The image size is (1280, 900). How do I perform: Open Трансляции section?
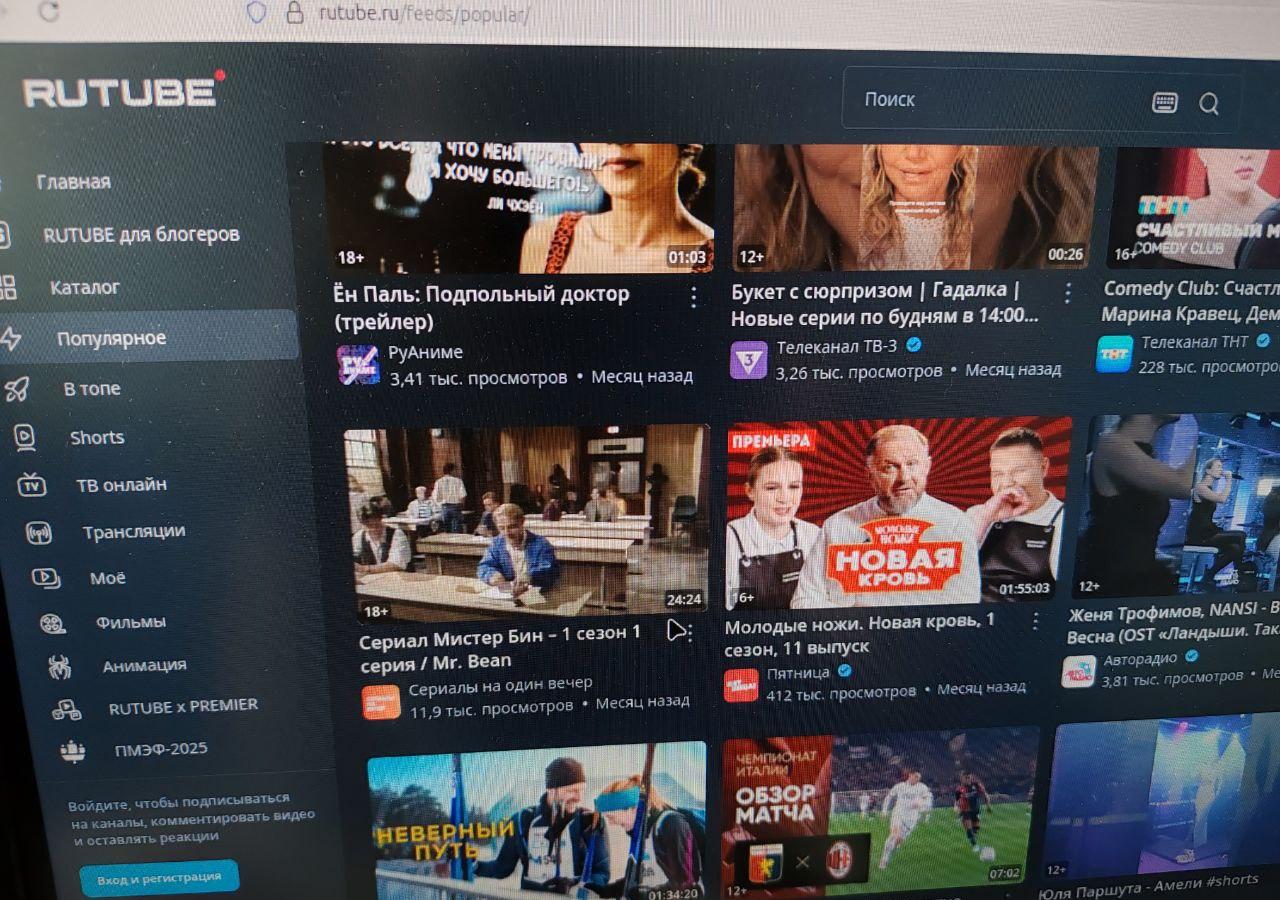(x=134, y=532)
